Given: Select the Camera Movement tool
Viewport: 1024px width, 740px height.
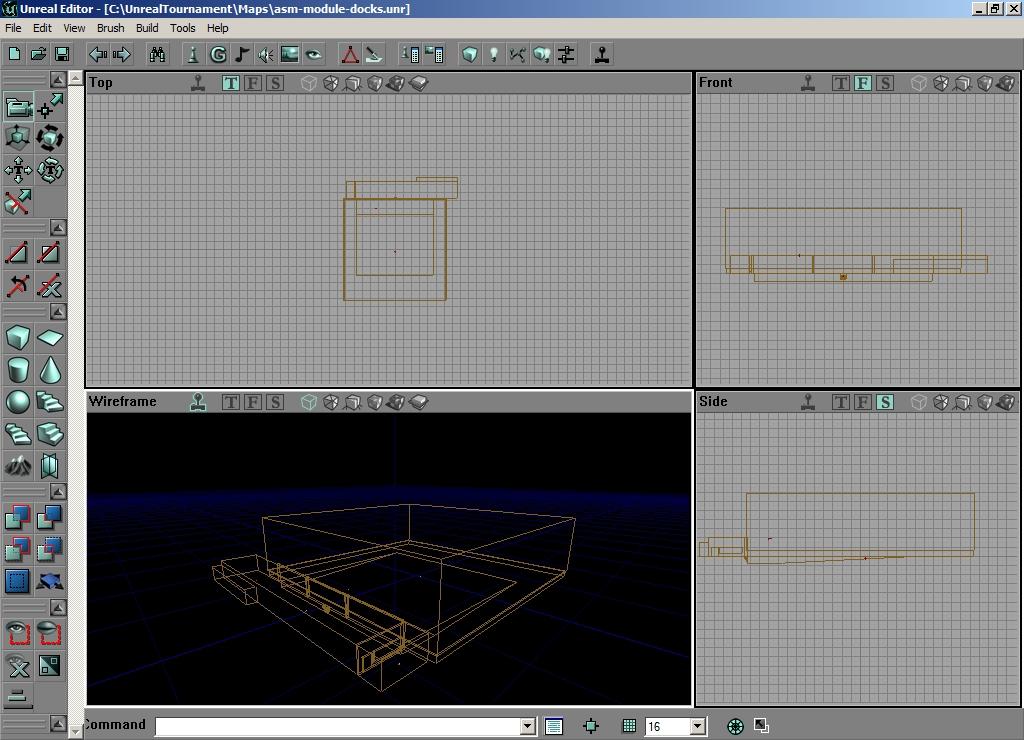Looking at the screenshot, I should click(x=18, y=107).
